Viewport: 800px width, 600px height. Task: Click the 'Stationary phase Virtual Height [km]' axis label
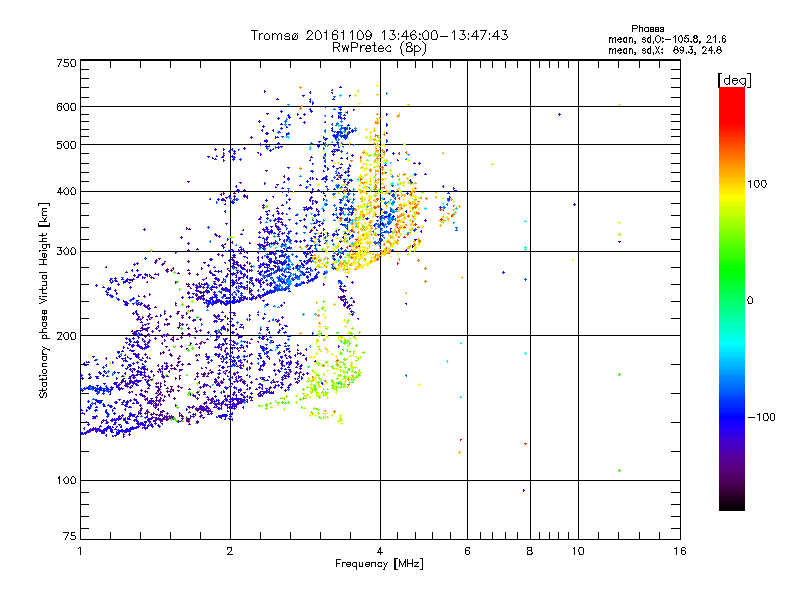[43, 300]
